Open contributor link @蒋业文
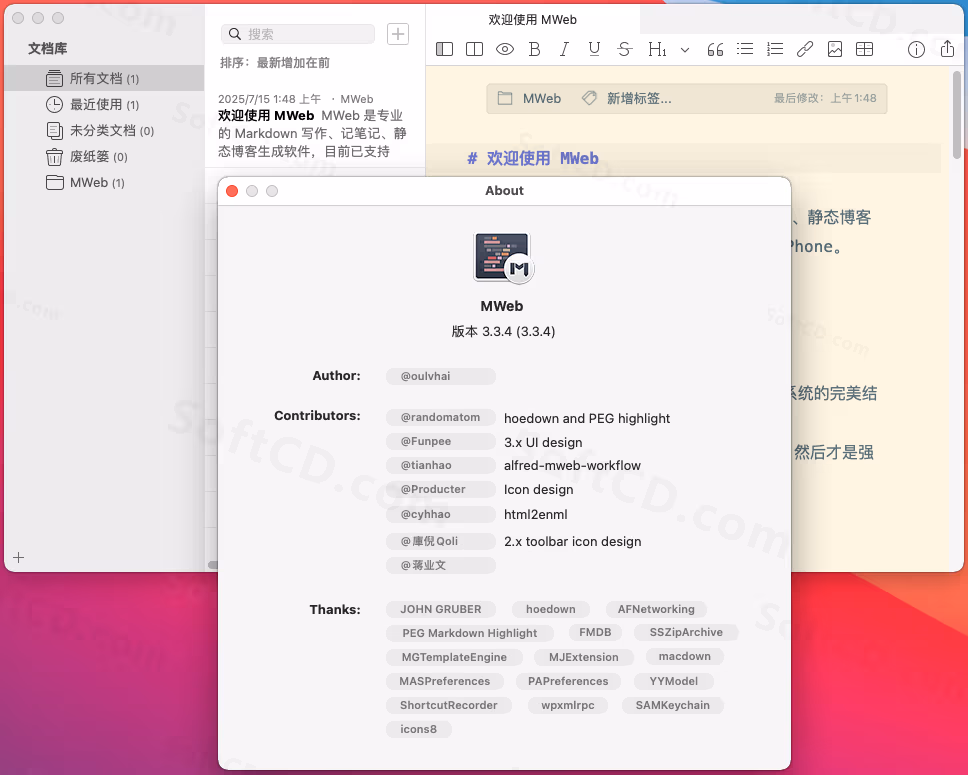This screenshot has width=968, height=775. [x=441, y=565]
